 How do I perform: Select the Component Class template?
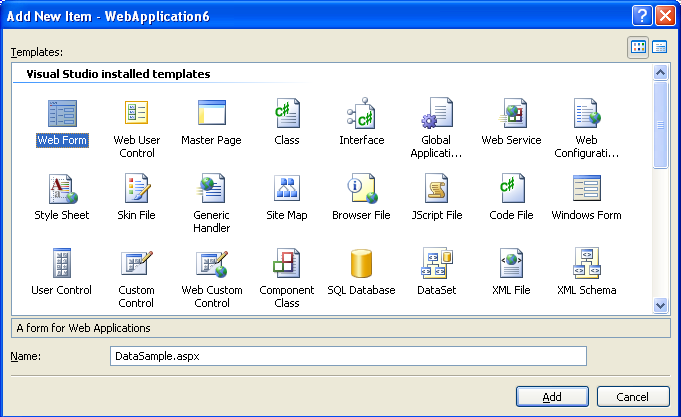click(287, 264)
